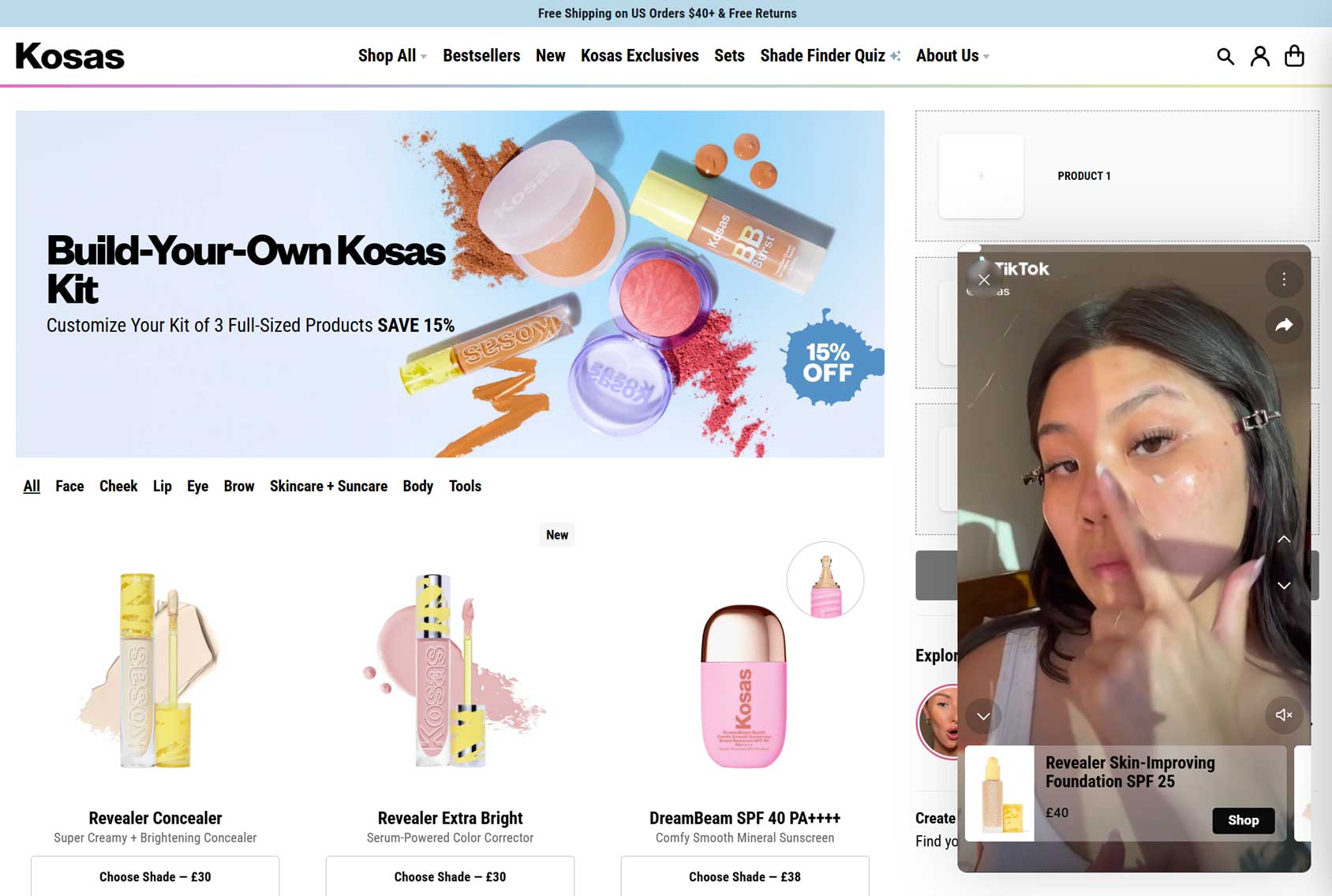The width and height of the screenshot is (1332, 896).
Task: Open the round story avatar under Explore
Action: click(938, 722)
